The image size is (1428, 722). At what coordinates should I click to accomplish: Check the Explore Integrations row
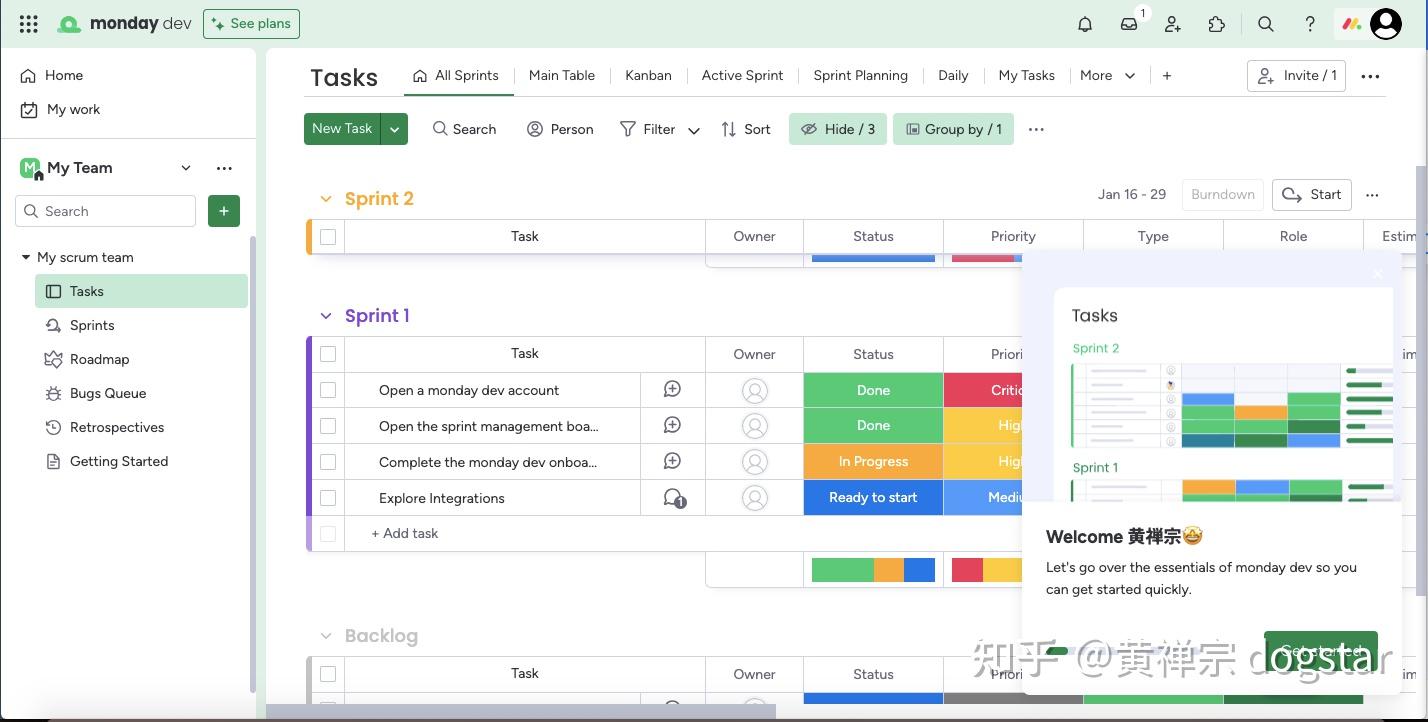(x=328, y=498)
